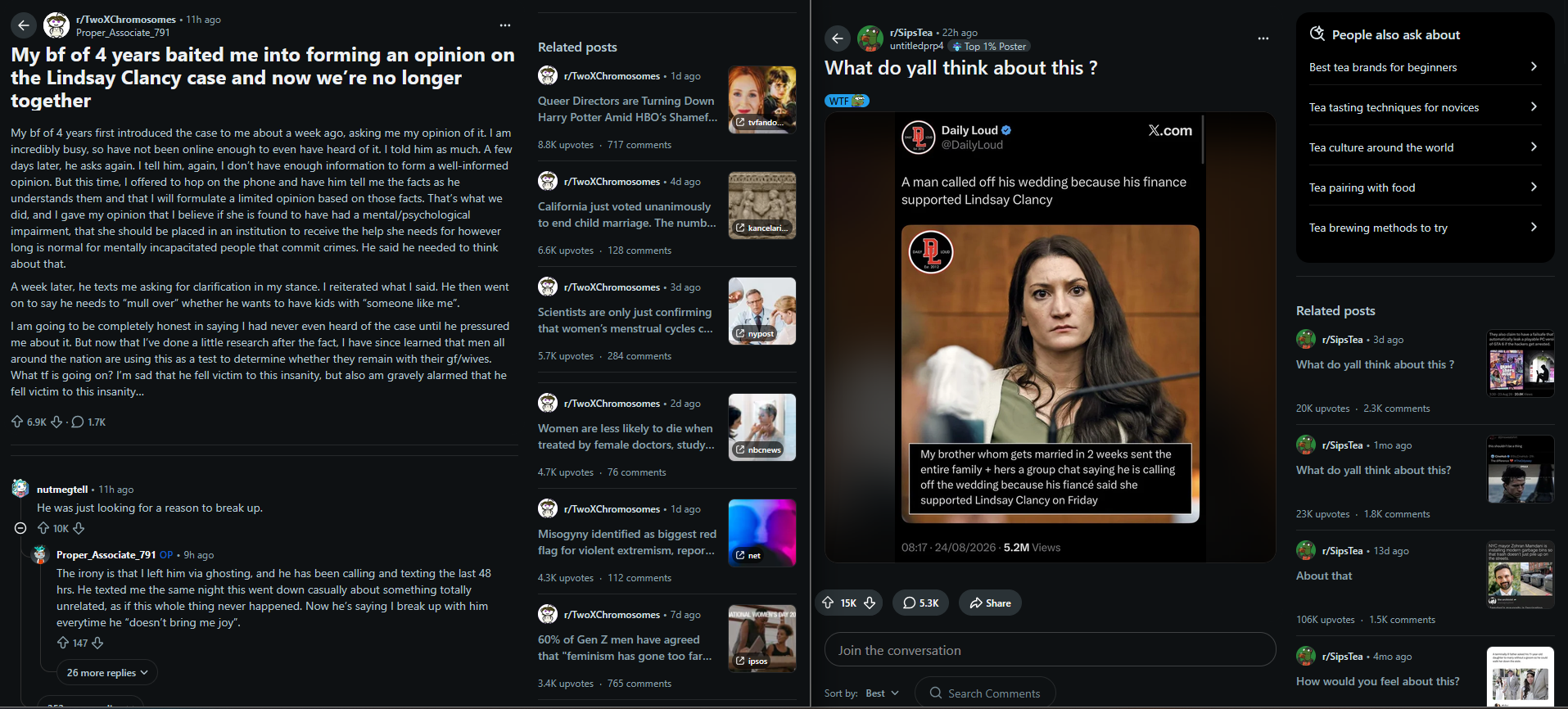This screenshot has width=1568, height=709.
Task: Open untitledprp4's profile link
Action: click(x=916, y=46)
